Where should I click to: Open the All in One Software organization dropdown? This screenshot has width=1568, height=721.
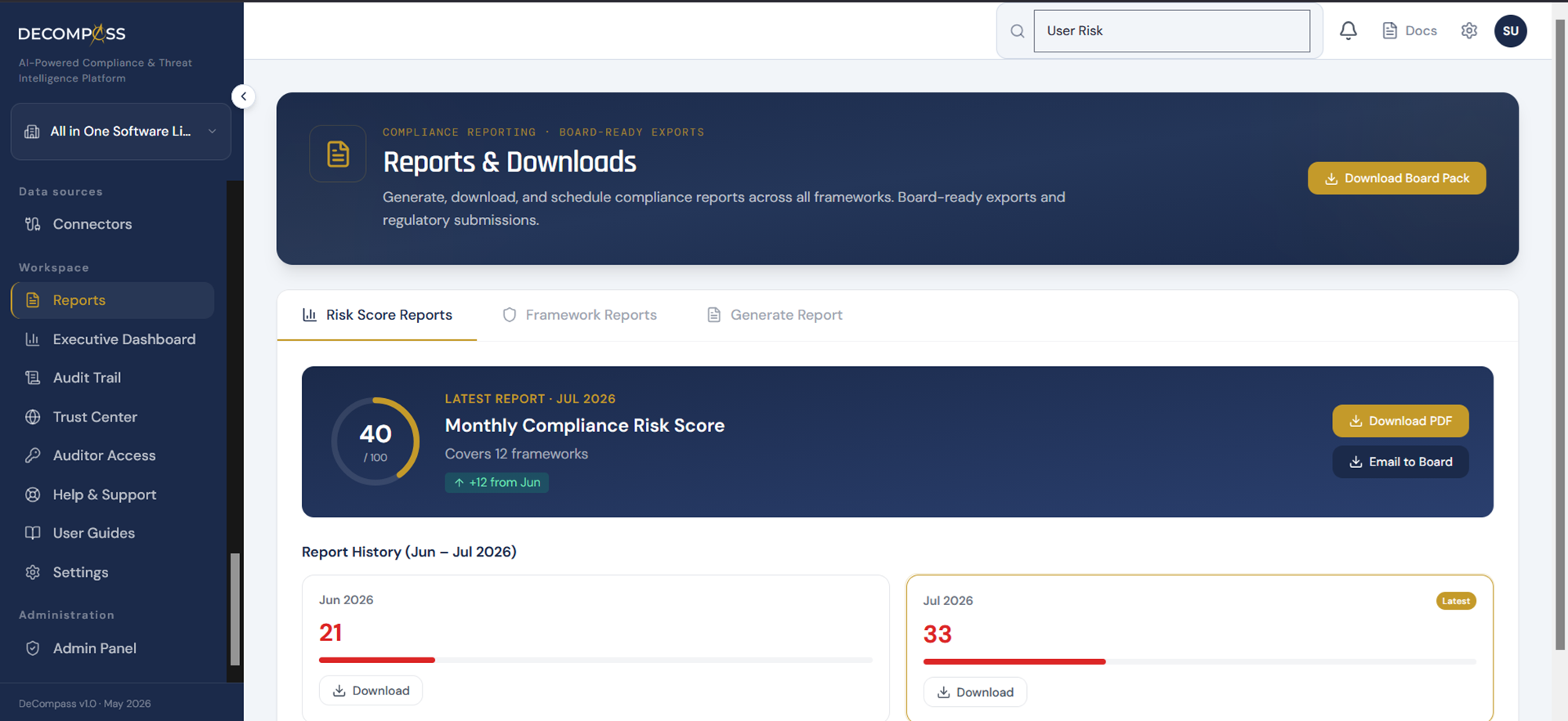121,132
